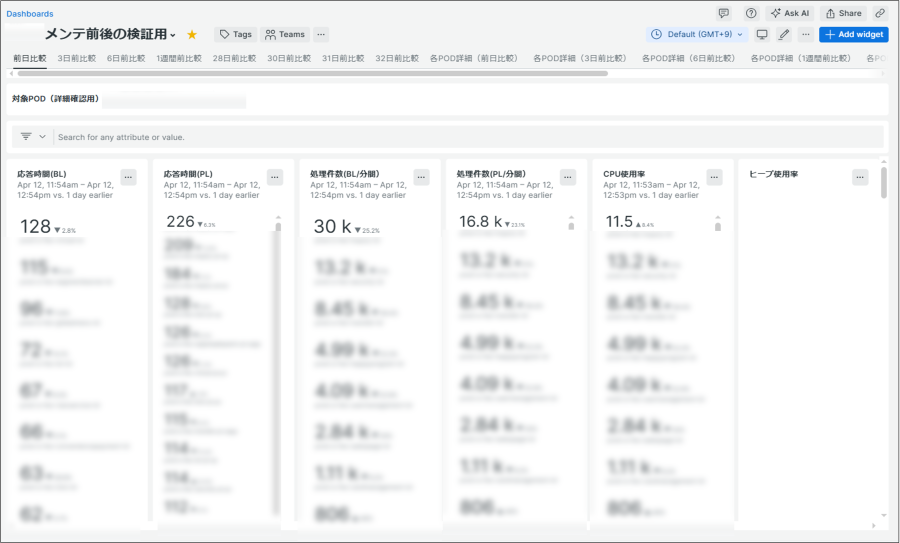
Task: Click the dashboard vertical scrollbar thumb
Action: [x=884, y=183]
